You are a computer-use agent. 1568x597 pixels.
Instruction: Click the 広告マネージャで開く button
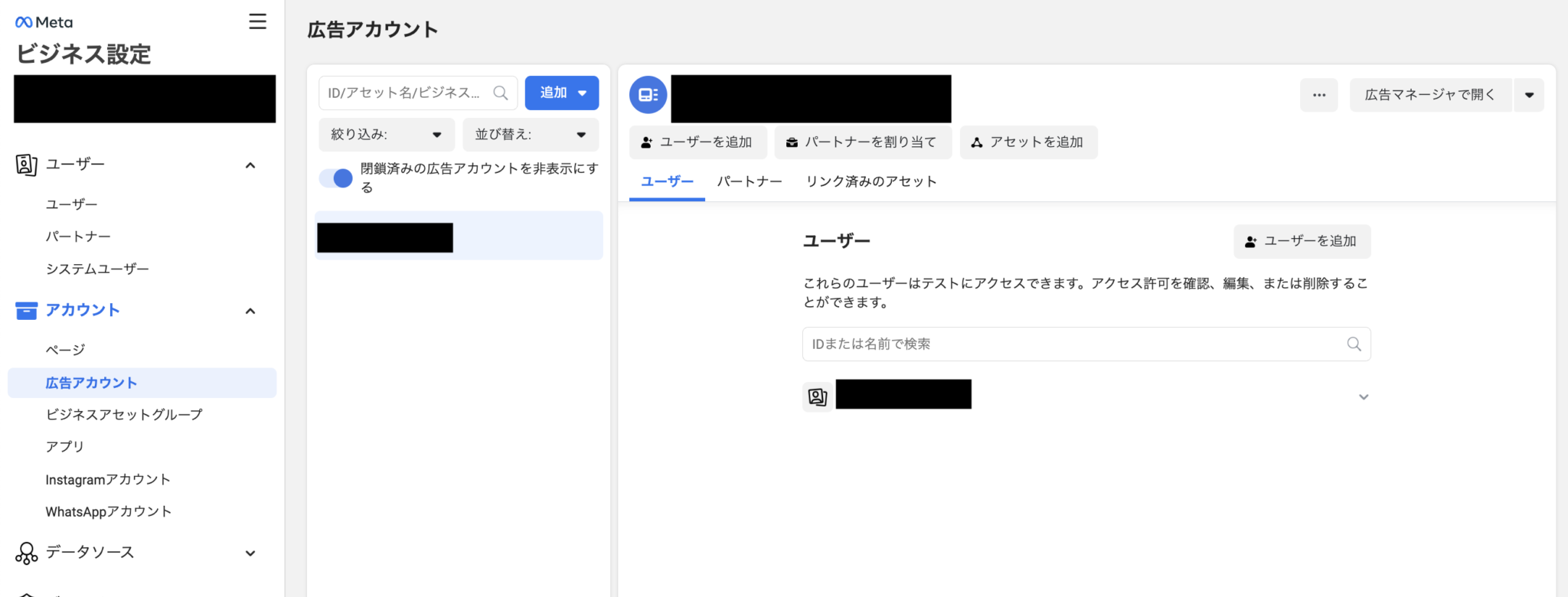point(1429,95)
